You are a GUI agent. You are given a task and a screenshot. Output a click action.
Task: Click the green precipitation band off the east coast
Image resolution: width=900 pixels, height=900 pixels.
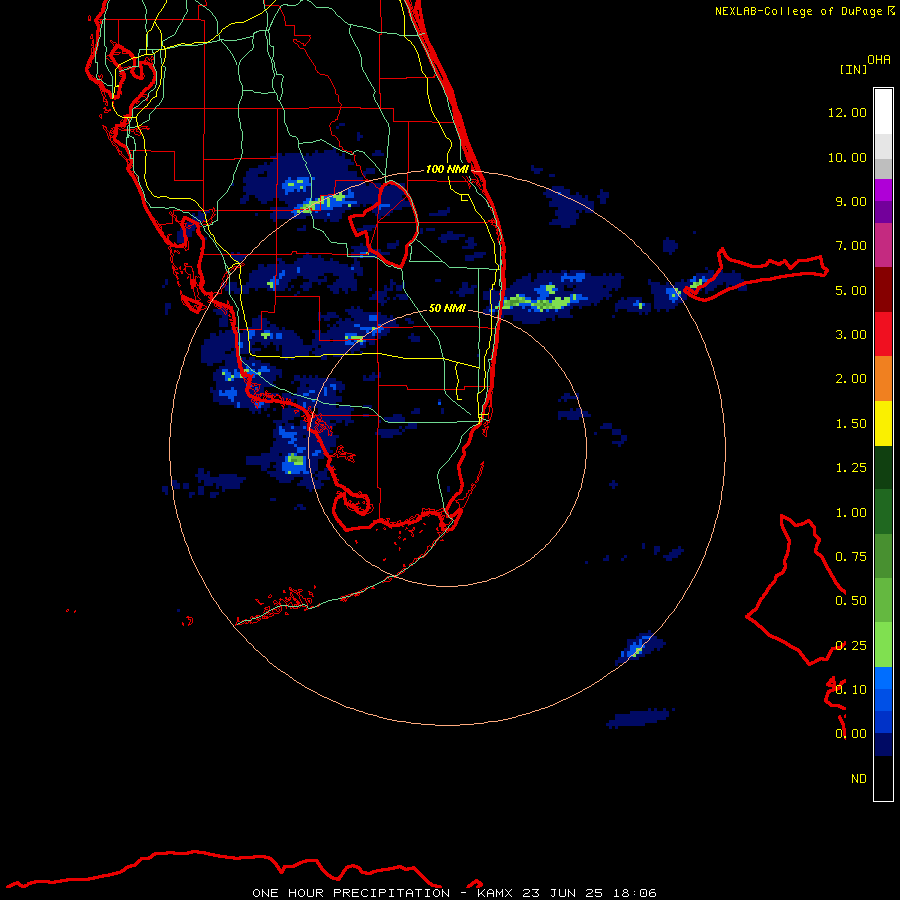tap(540, 302)
